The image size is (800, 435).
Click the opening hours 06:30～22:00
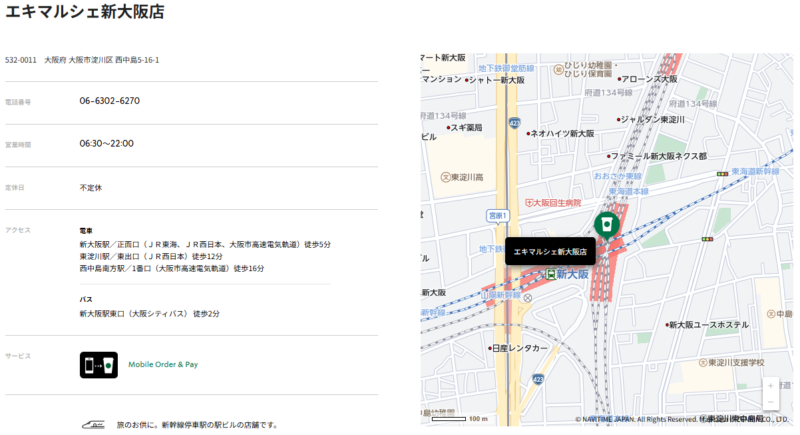point(107,144)
